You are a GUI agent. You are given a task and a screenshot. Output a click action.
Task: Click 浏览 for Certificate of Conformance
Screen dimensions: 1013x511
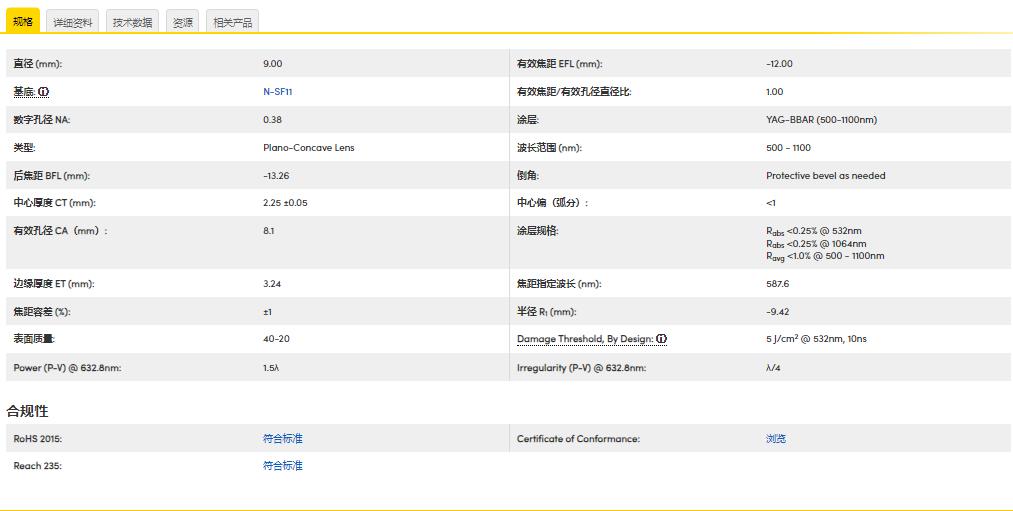click(x=776, y=439)
